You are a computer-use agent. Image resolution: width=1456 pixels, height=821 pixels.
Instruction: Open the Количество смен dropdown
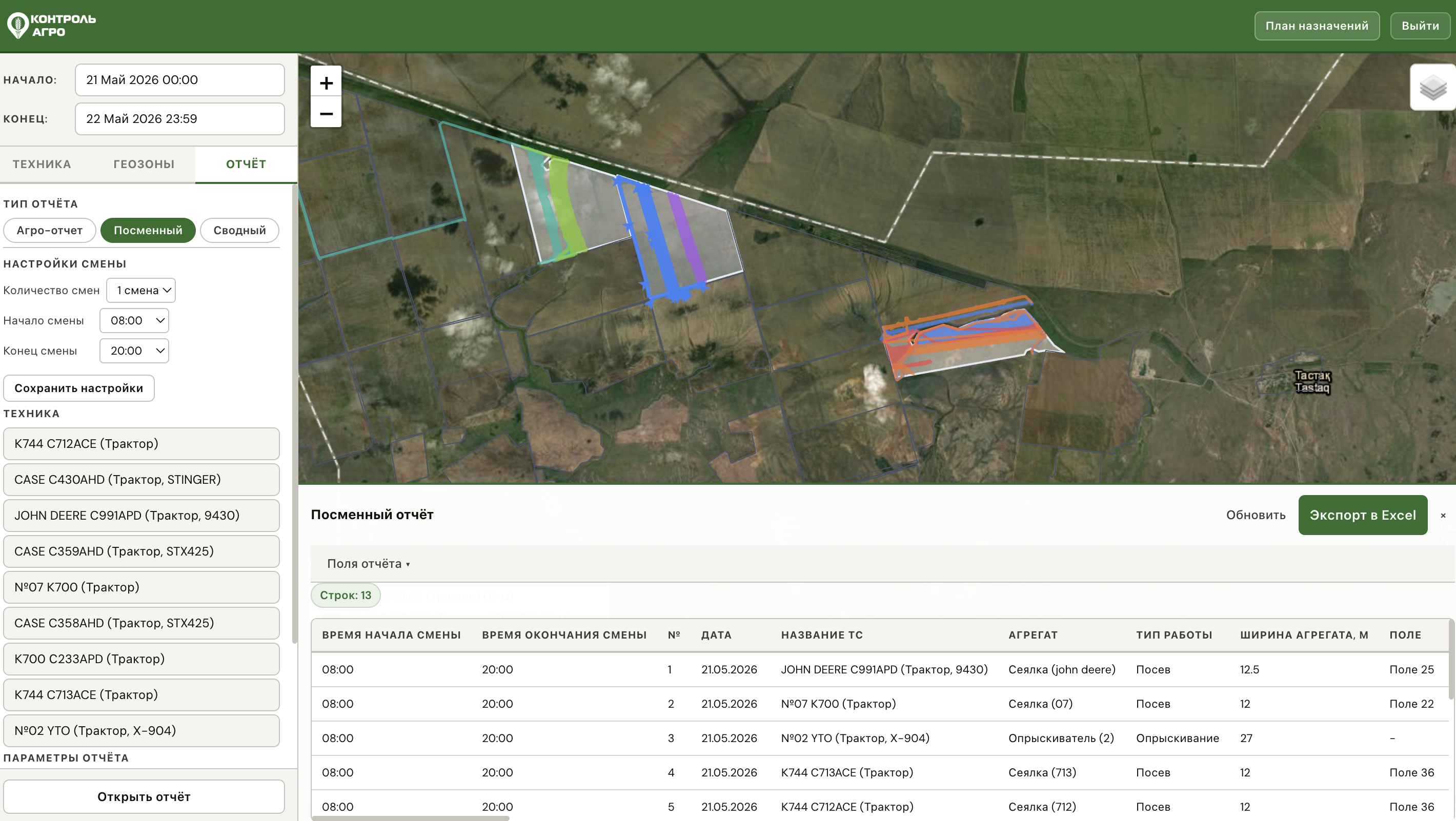coord(141,291)
